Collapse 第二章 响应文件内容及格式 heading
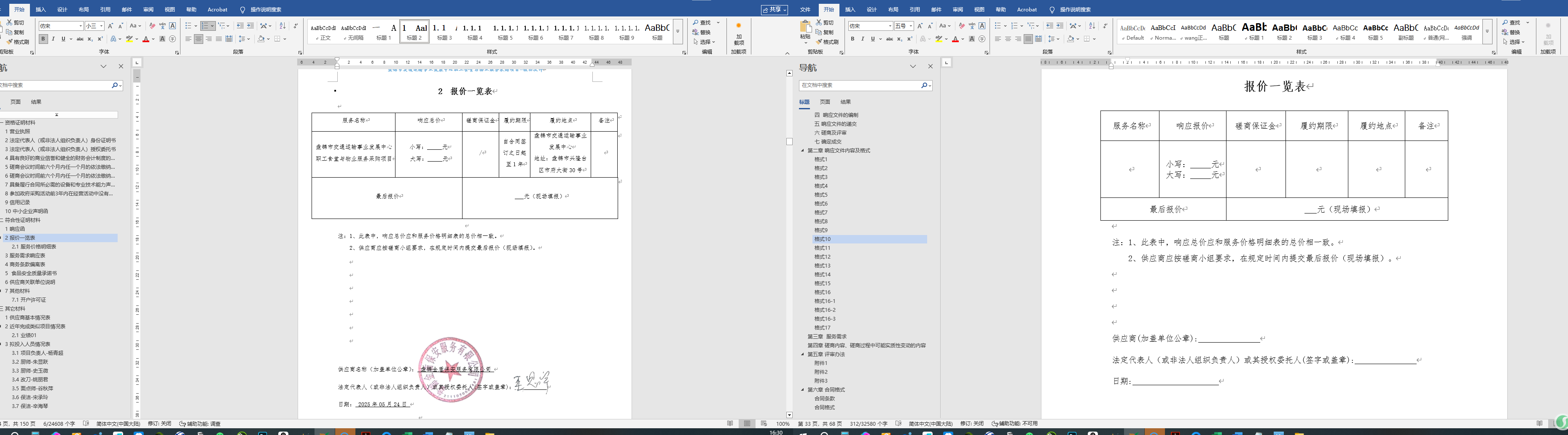Viewport: 1568px width, 435px height. tap(802, 151)
